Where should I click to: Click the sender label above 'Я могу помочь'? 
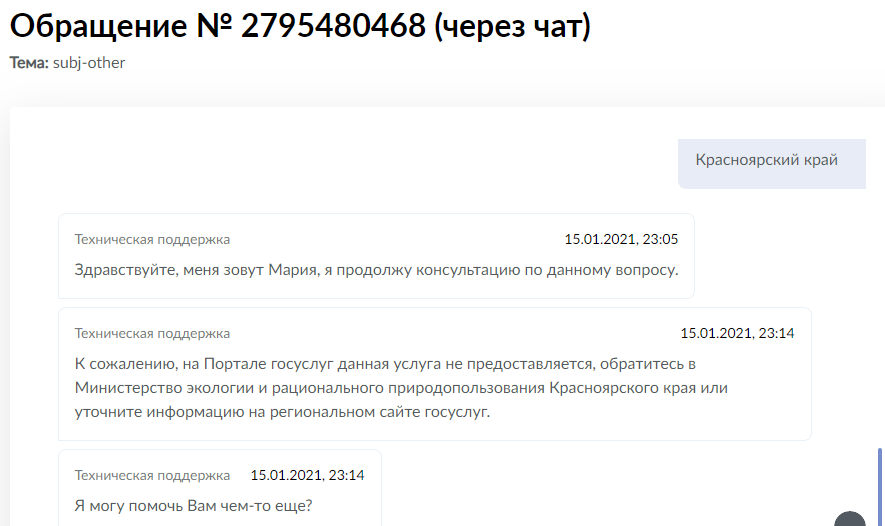(152, 476)
